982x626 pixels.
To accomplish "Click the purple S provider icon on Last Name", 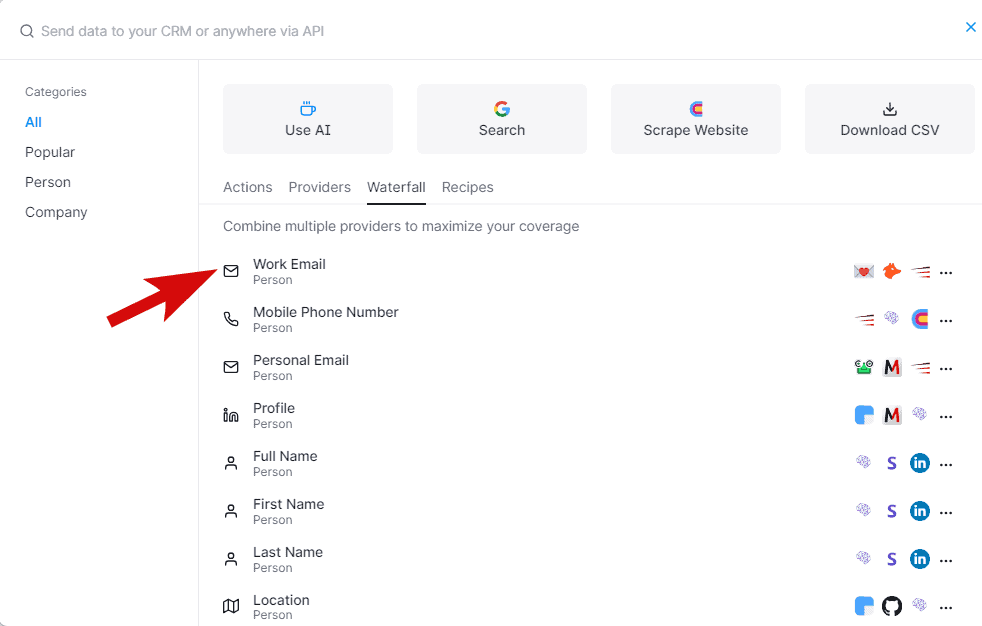I will 892,559.
